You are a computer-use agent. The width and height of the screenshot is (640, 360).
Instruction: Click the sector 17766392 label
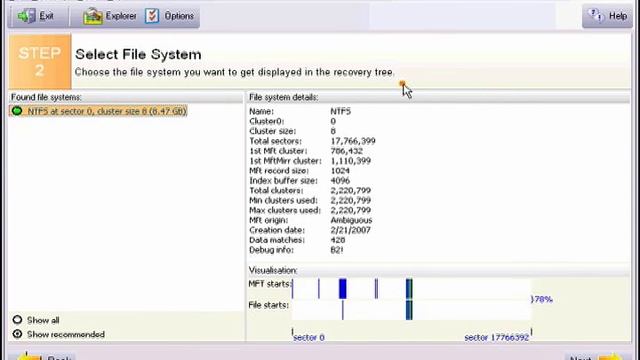[x=497, y=338]
